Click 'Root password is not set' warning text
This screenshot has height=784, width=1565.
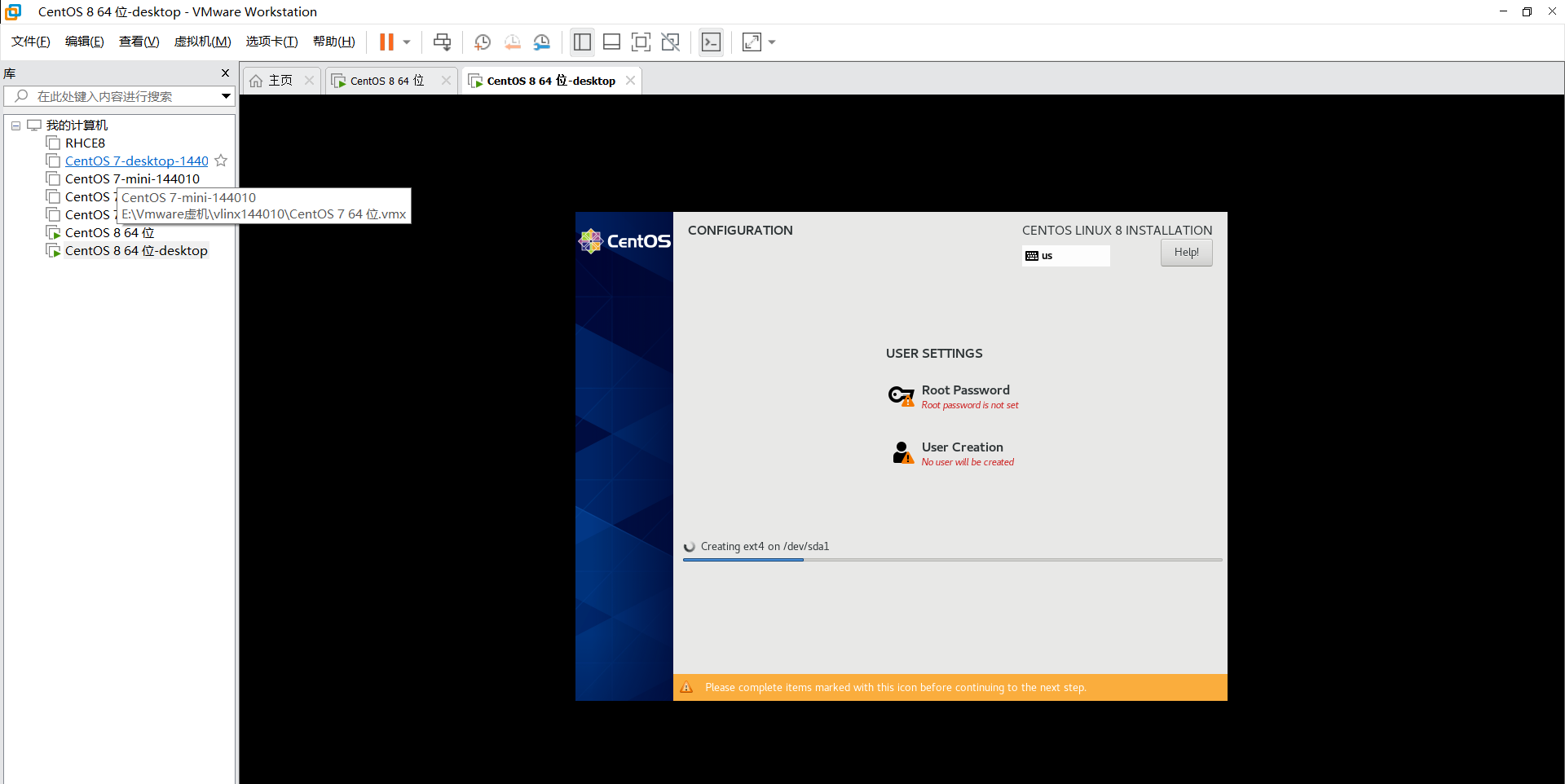tap(970, 405)
